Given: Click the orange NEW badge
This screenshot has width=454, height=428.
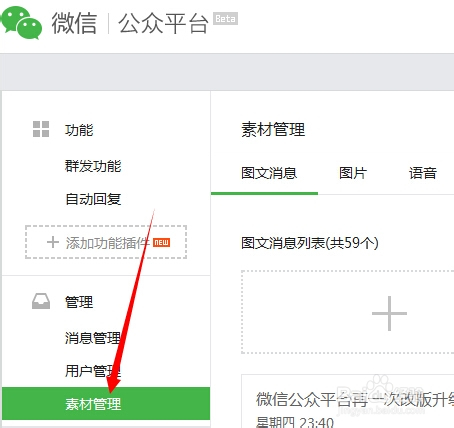Looking at the screenshot, I should 162,242.
